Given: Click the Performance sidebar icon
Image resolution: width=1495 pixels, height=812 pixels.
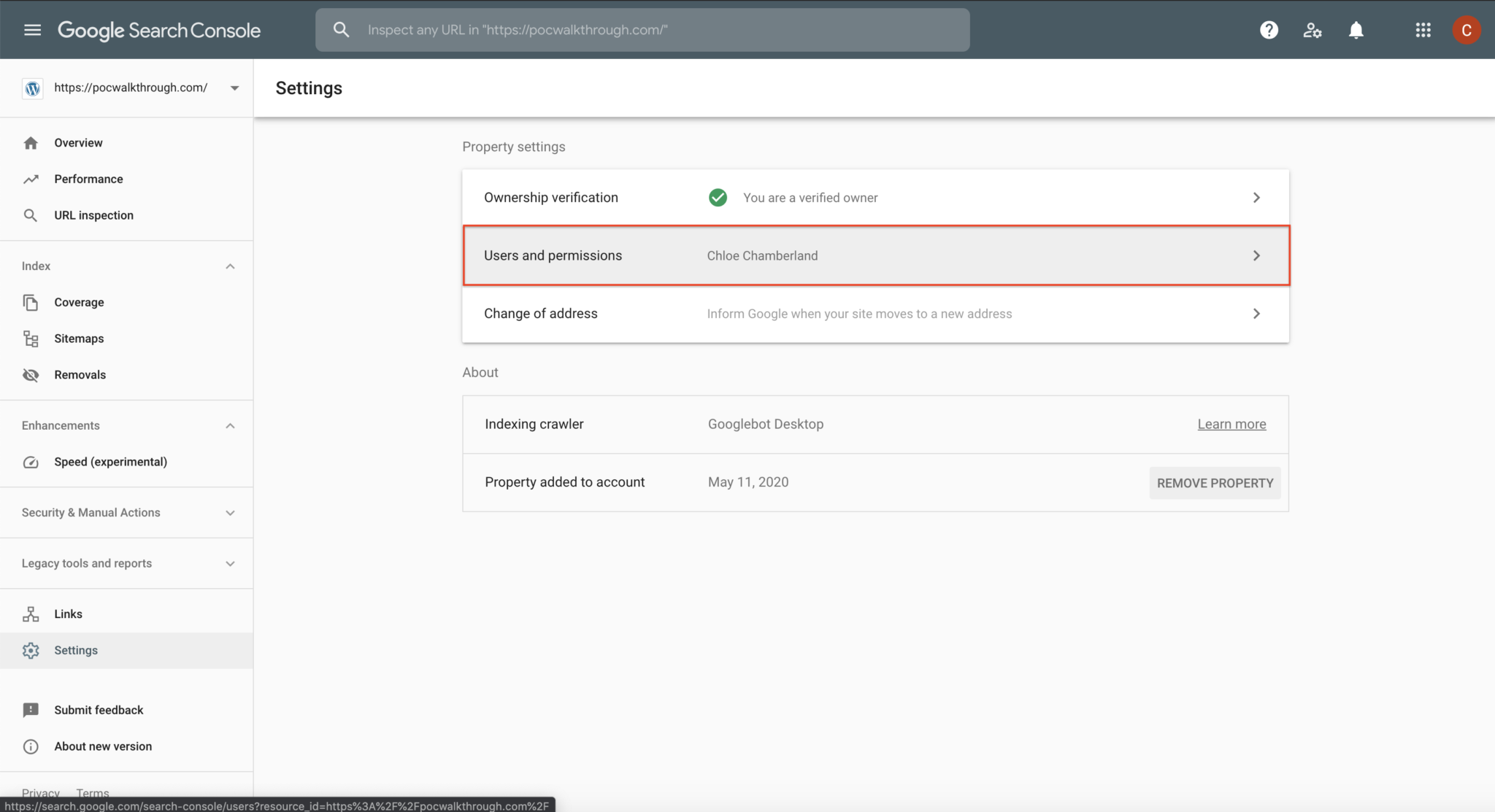Looking at the screenshot, I should [31, 179].
